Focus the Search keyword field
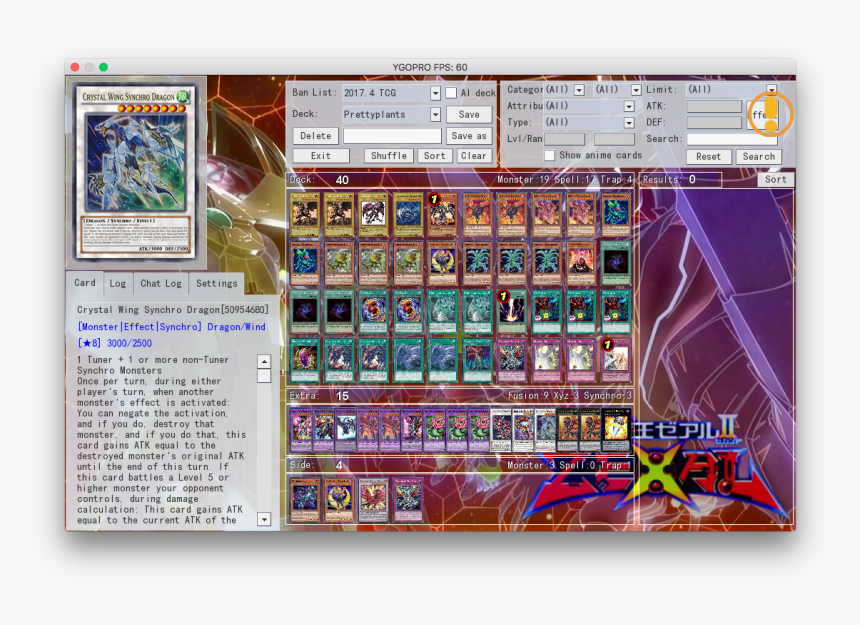 732,139
